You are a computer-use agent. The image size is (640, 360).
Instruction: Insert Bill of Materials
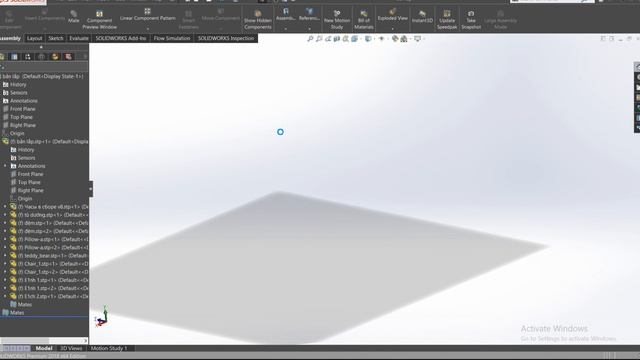[x=364, y=20]
